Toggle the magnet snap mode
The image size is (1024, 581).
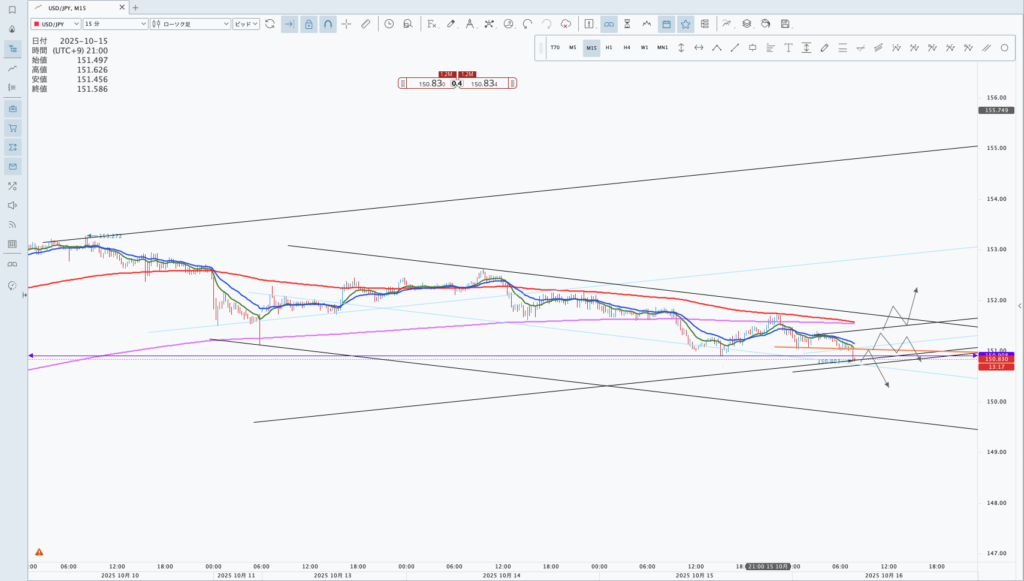coord(328,23)
